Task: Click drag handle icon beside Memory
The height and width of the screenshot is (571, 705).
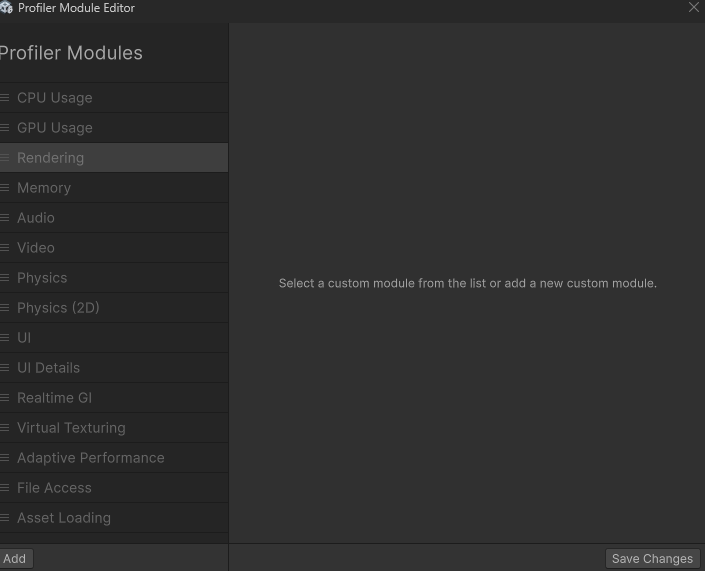Action: [x=5, y=188]
